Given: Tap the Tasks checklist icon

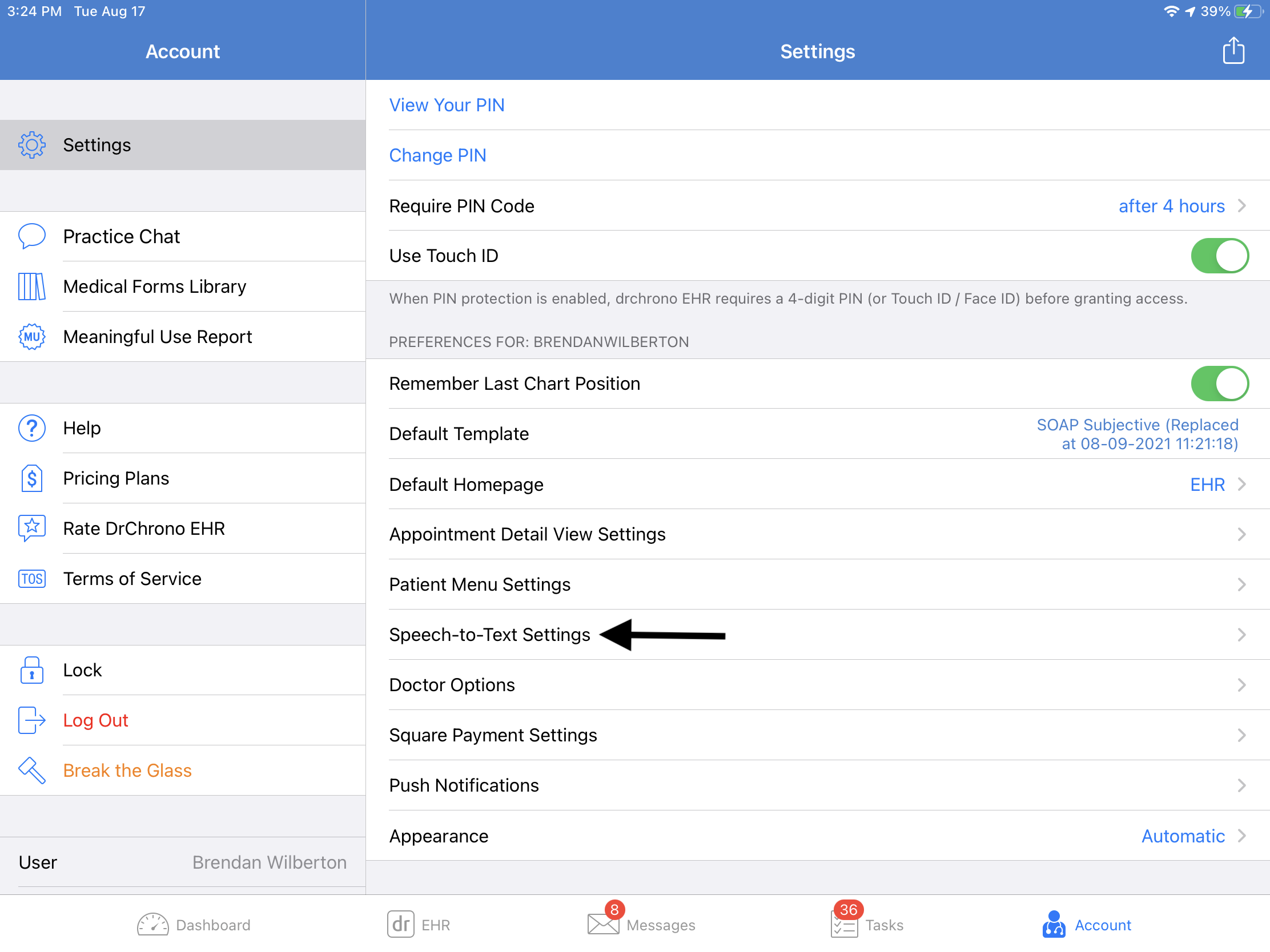Looking at the screenshot, I should (x=843, y=925).
